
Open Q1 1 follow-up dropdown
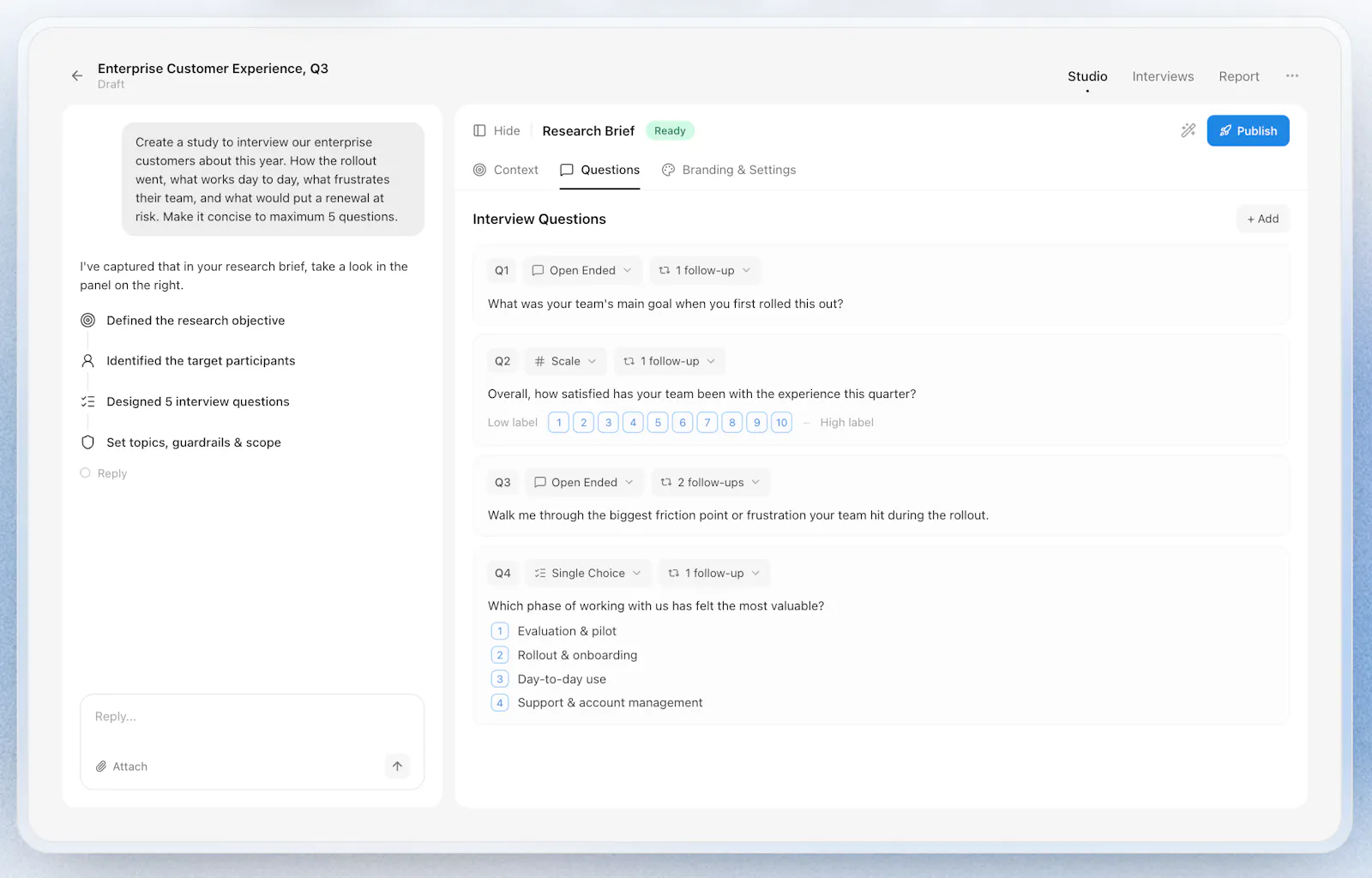tap(705, 270)
